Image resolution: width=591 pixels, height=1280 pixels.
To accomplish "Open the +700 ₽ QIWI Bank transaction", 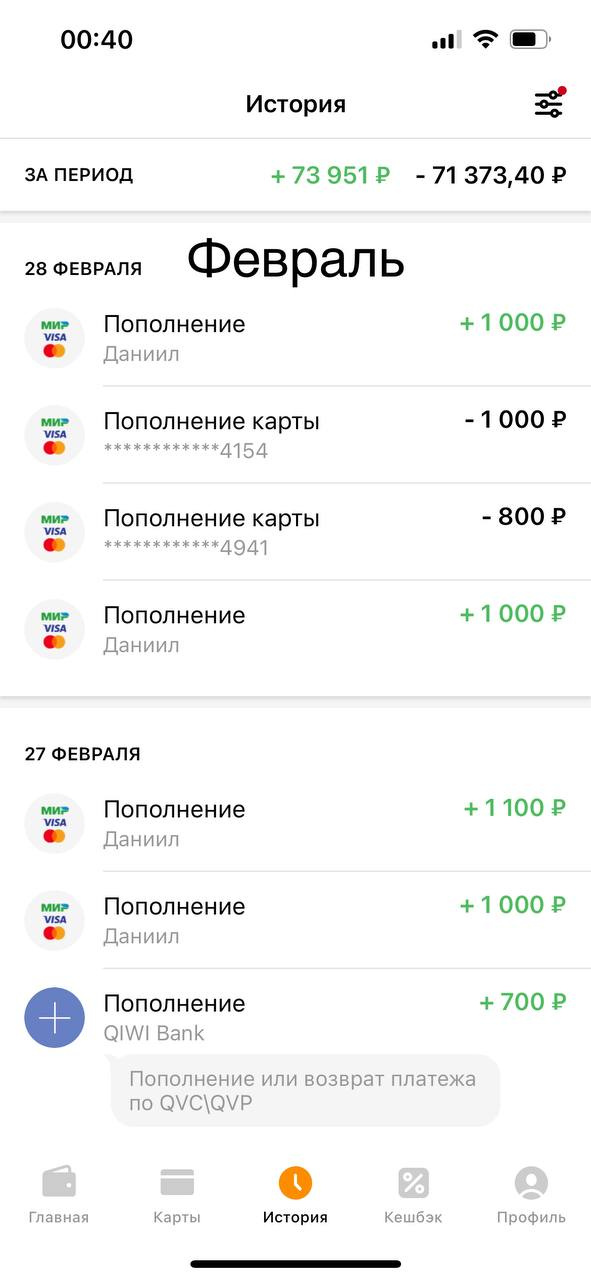I will [295, 1017].
